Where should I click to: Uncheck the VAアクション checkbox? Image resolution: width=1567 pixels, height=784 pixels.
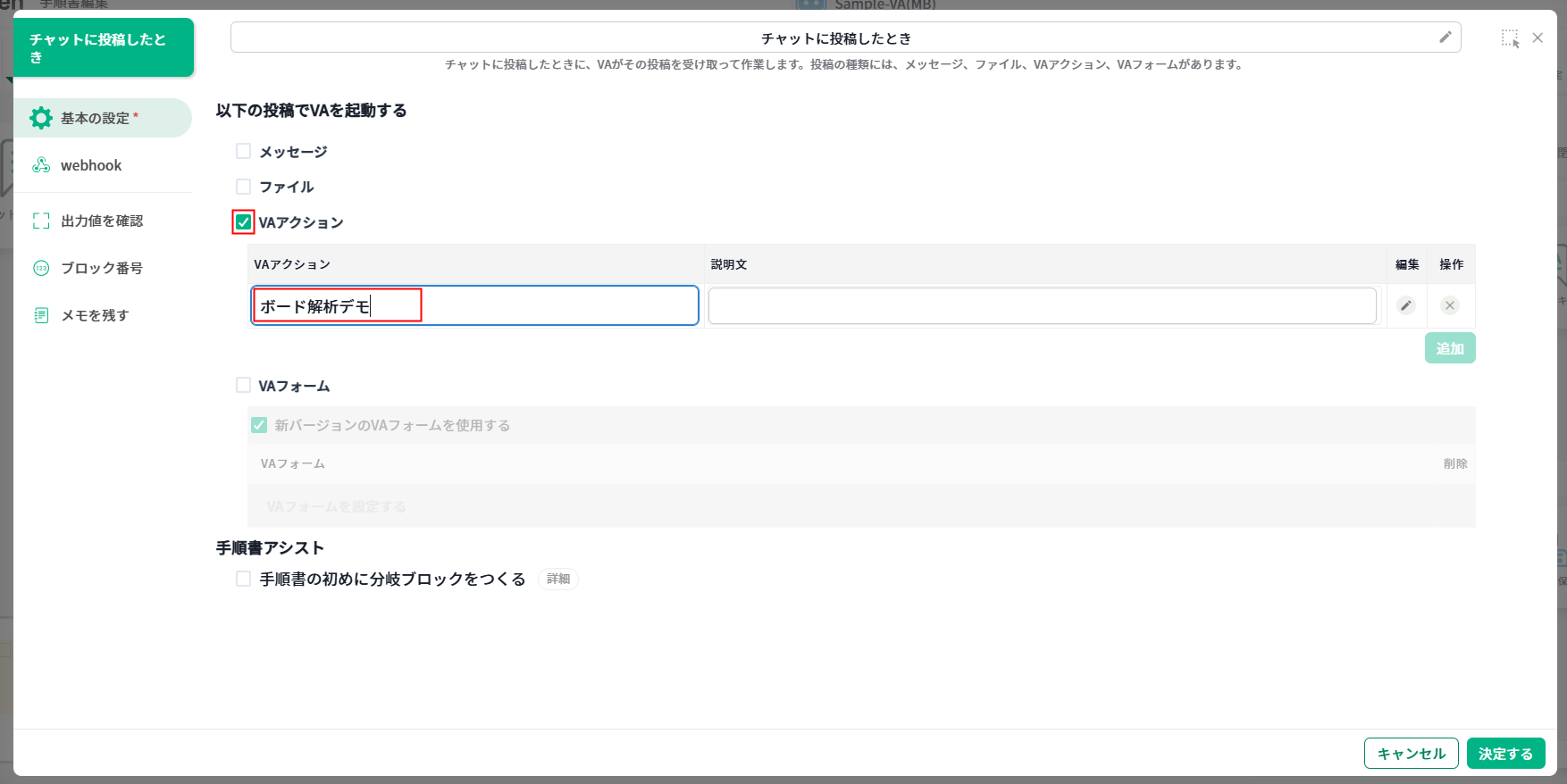[x=243, y=222]
